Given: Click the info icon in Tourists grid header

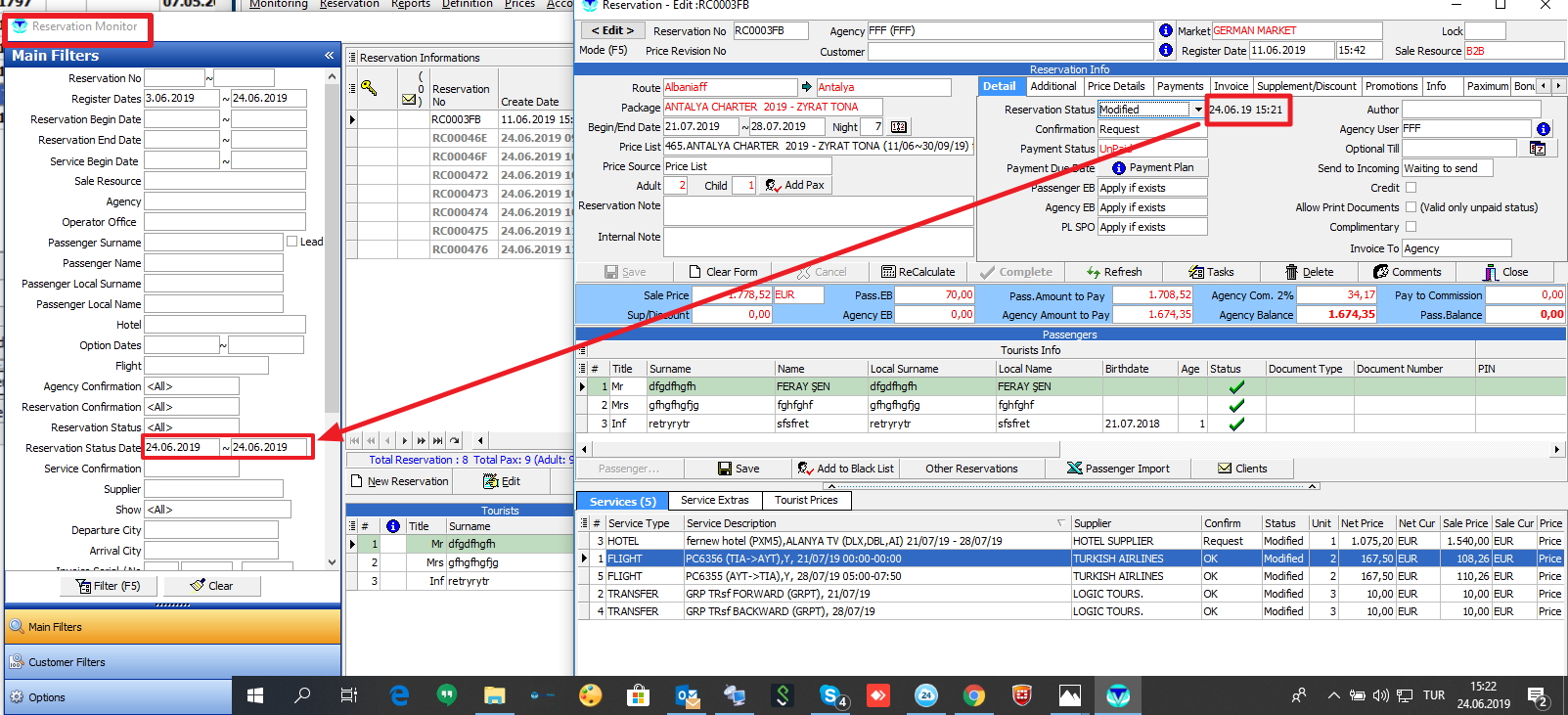Looking at the screenshot, I should [393, 526].
